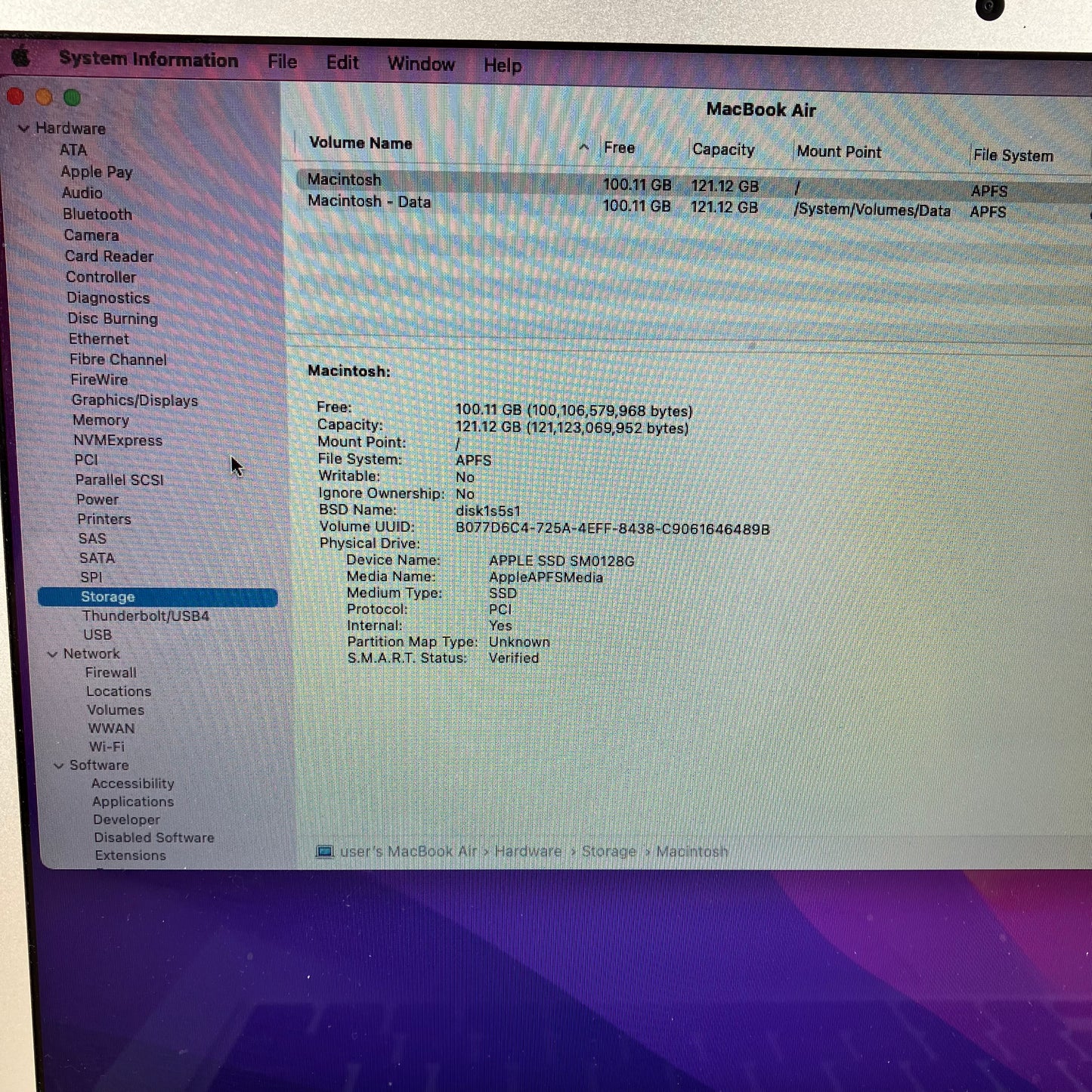This screenshot has width=1092, height=1092.
Task: Click Hardware in the breadcrumb path
Action: pos(527,851)
